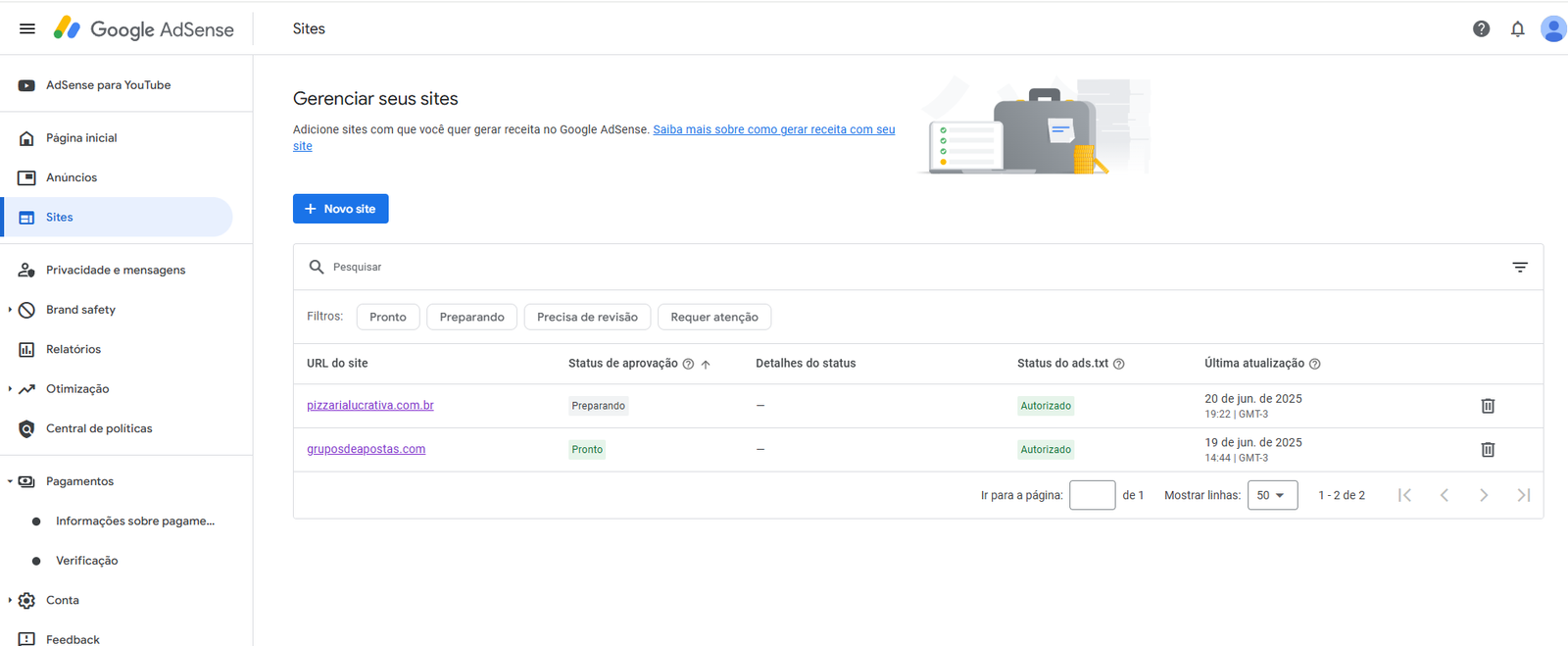1568x646 pixels.
Task: Open the pizzarialucrativa.com.br link
Action: [x=370, y=405]
